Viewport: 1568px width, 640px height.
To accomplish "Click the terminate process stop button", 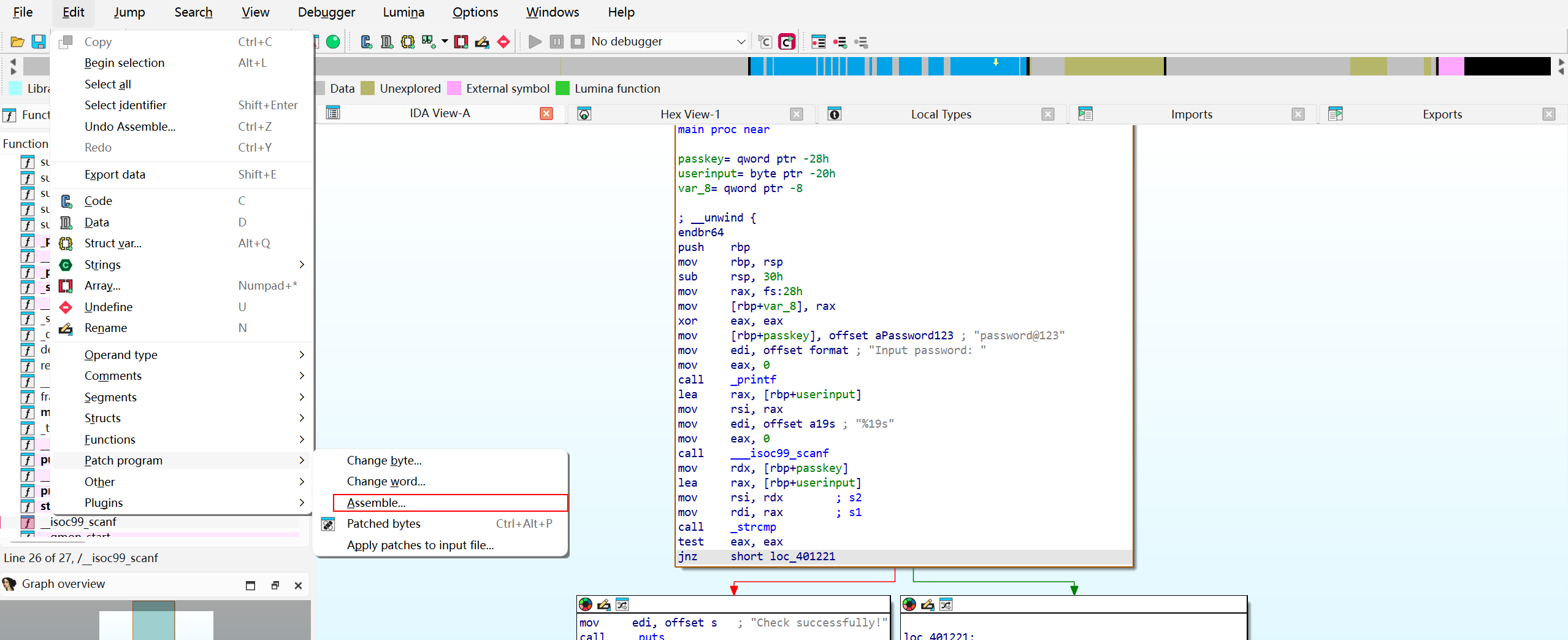I will click(577, 42).
